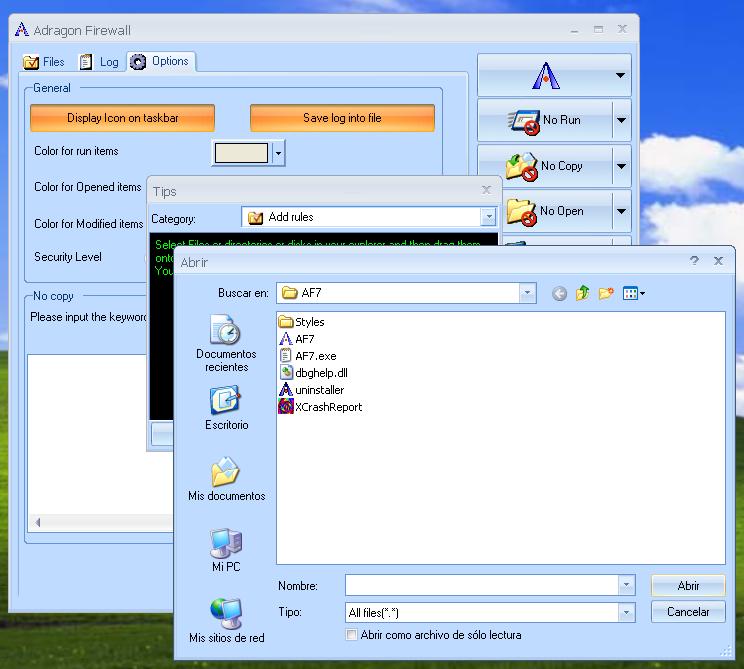Screen dimensions: 744x669
Task: Close the Tips window
Action: [x=486, y=190]
